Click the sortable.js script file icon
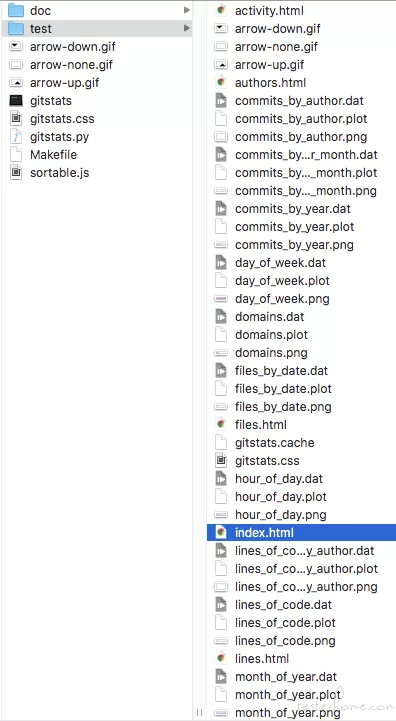The height and width of the screenshot is (721, 396). point(16,173)
